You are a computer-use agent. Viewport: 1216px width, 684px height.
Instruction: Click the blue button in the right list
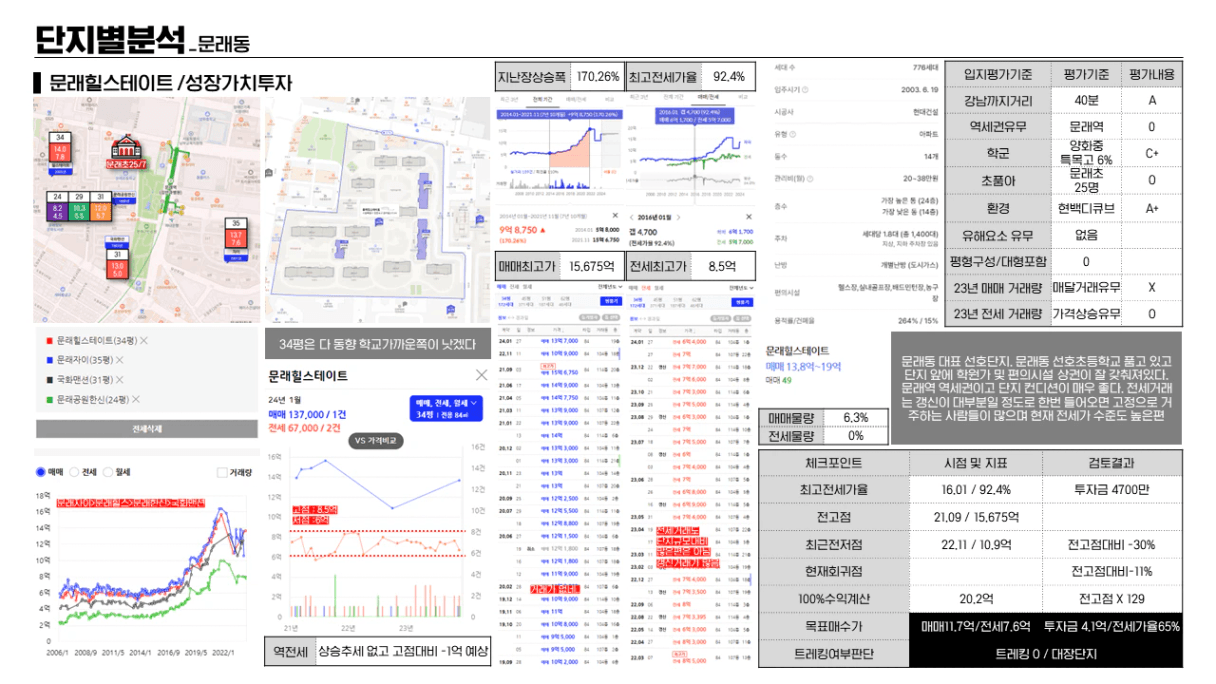(x=742, y=300)
